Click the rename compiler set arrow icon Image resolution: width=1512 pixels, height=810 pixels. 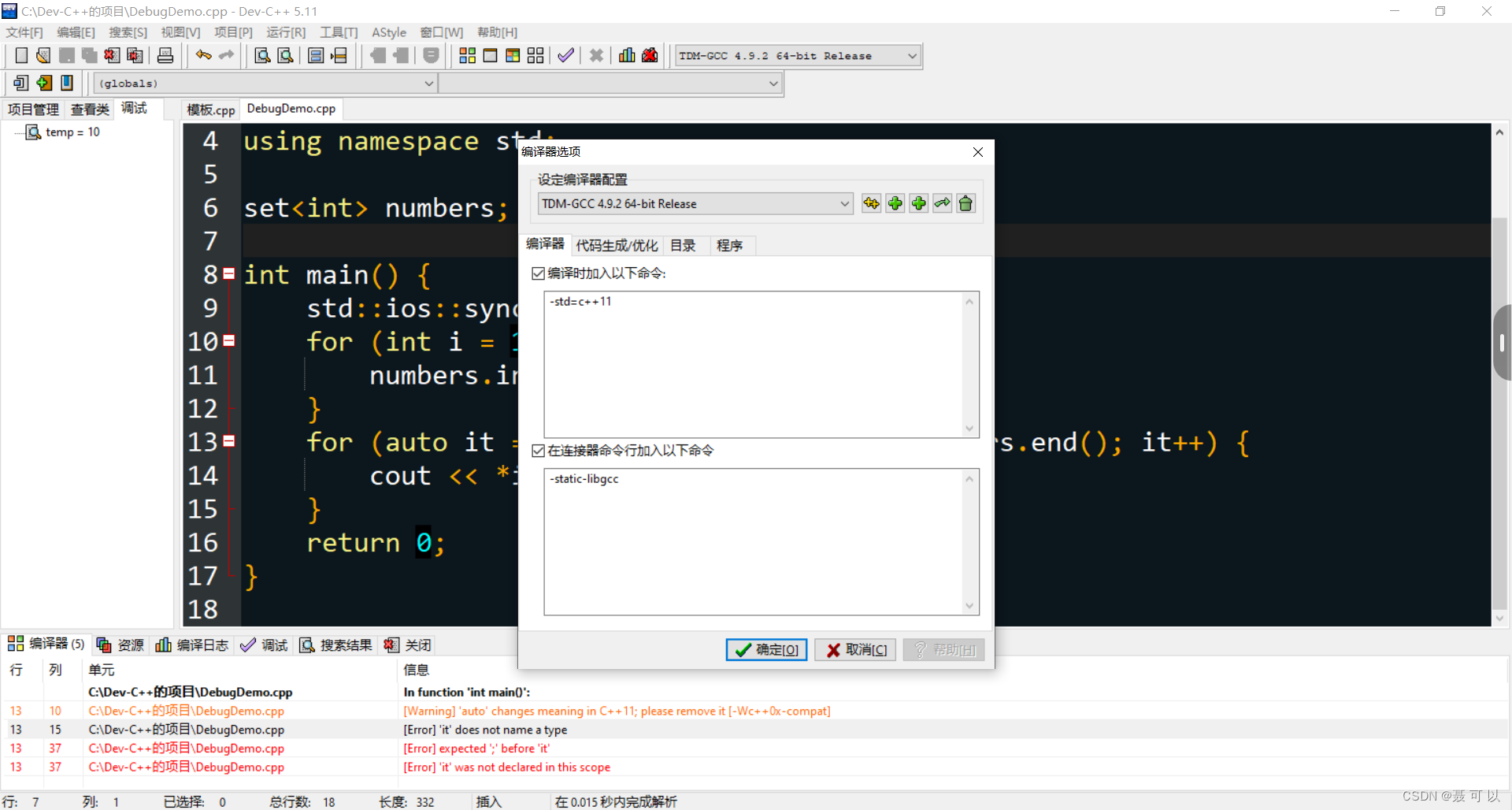click(942, 203)
